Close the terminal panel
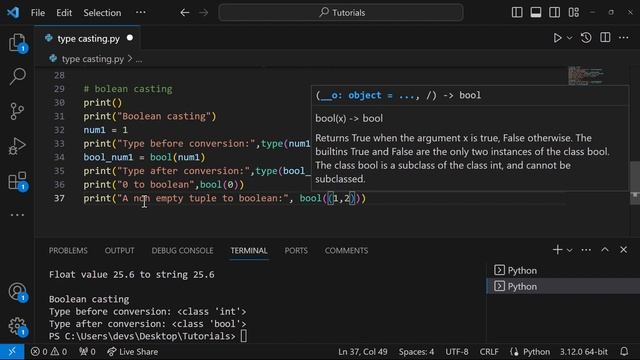 [x=624, y=250]
